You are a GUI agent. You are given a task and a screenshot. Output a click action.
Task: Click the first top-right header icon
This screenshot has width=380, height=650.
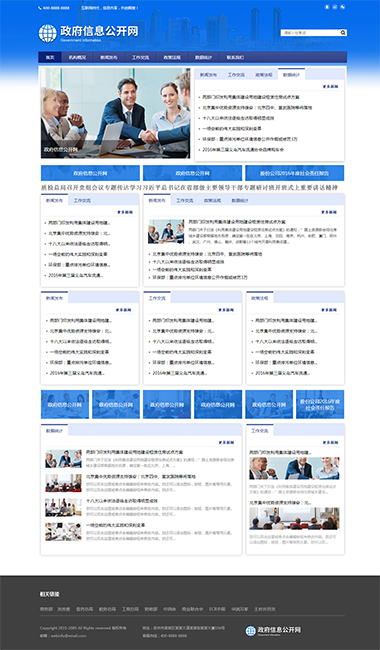(x=327, y=7)
